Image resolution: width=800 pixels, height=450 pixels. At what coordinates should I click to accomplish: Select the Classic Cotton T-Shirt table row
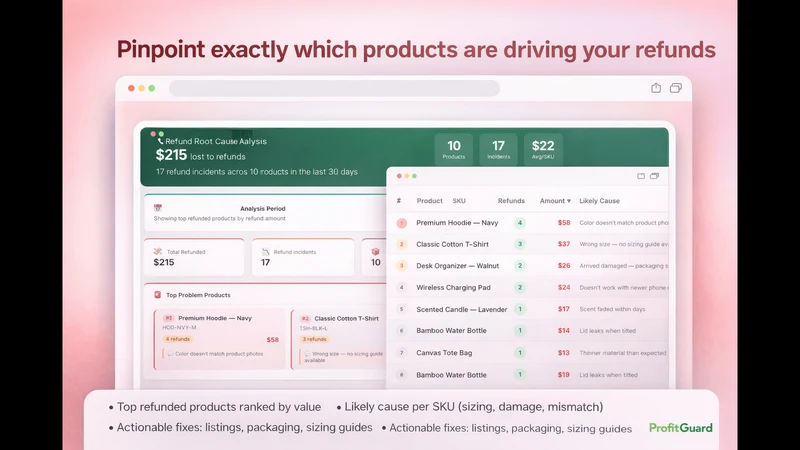click(528, 244)
